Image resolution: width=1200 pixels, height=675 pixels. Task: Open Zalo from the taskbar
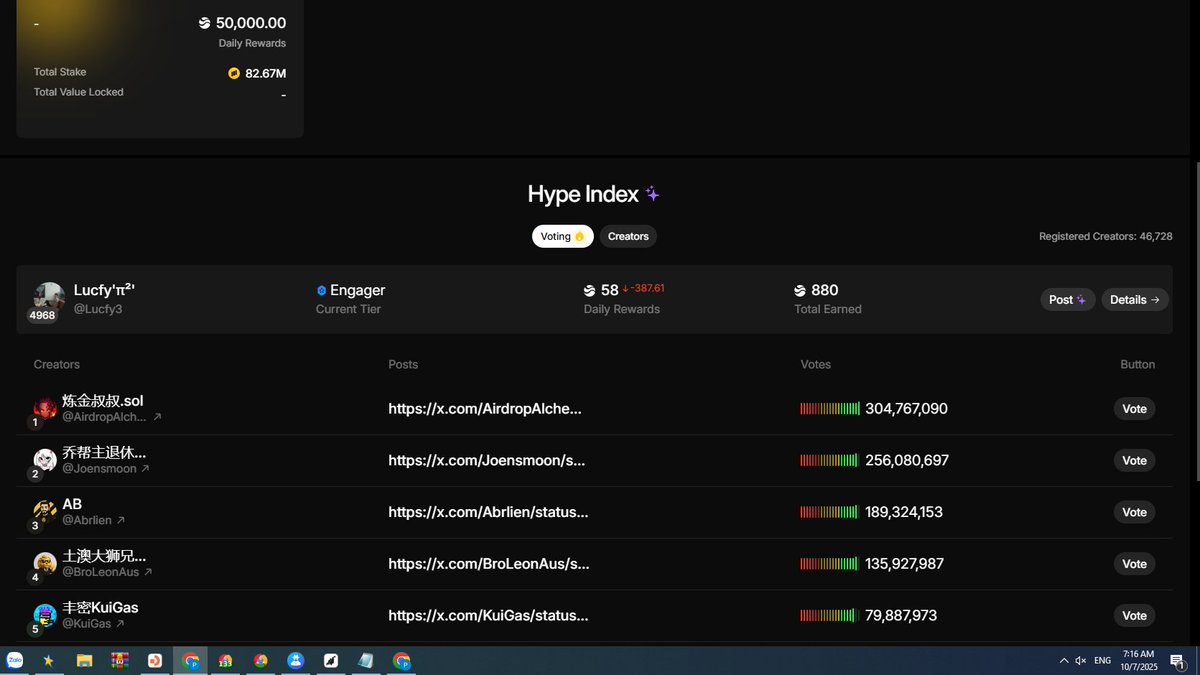[15, 661]
